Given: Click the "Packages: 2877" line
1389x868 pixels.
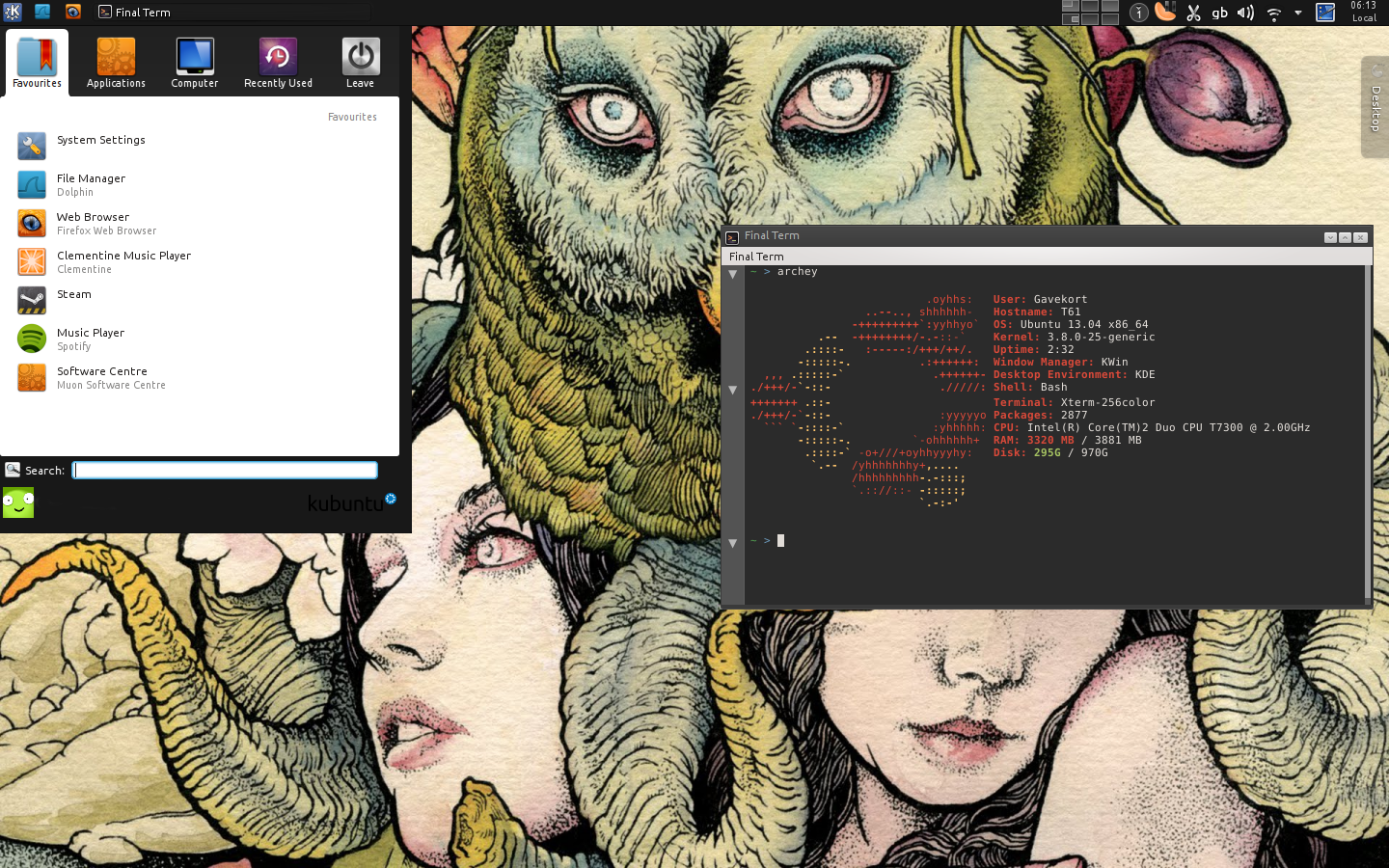Looking at the screenshot, I should coord(1041,416).
